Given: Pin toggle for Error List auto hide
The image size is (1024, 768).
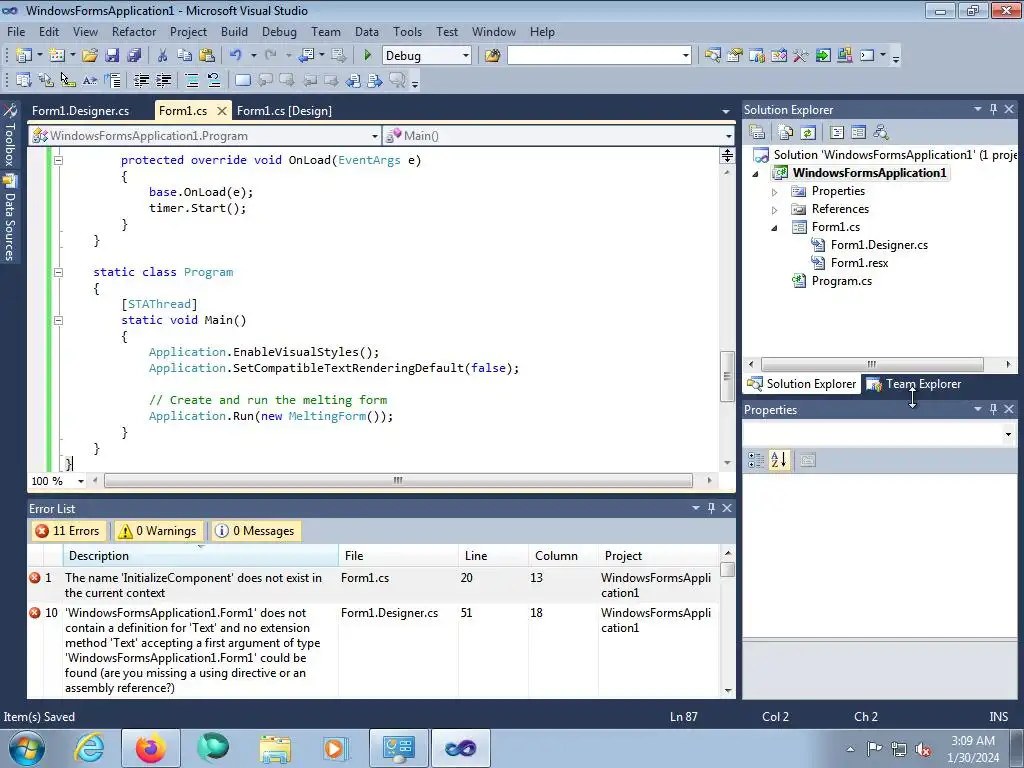Looking at the screenshot, I should click(711, 508).
